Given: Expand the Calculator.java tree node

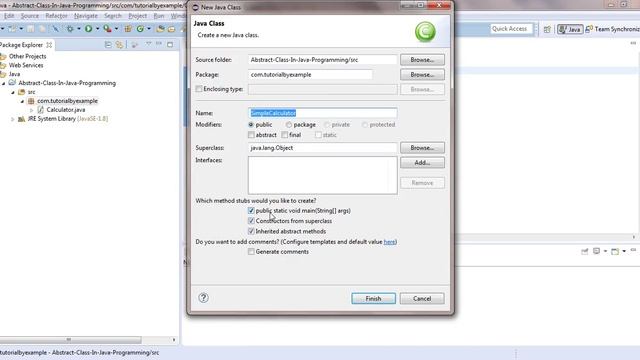Looking at the screenshot, I should [x=31, y=110].
